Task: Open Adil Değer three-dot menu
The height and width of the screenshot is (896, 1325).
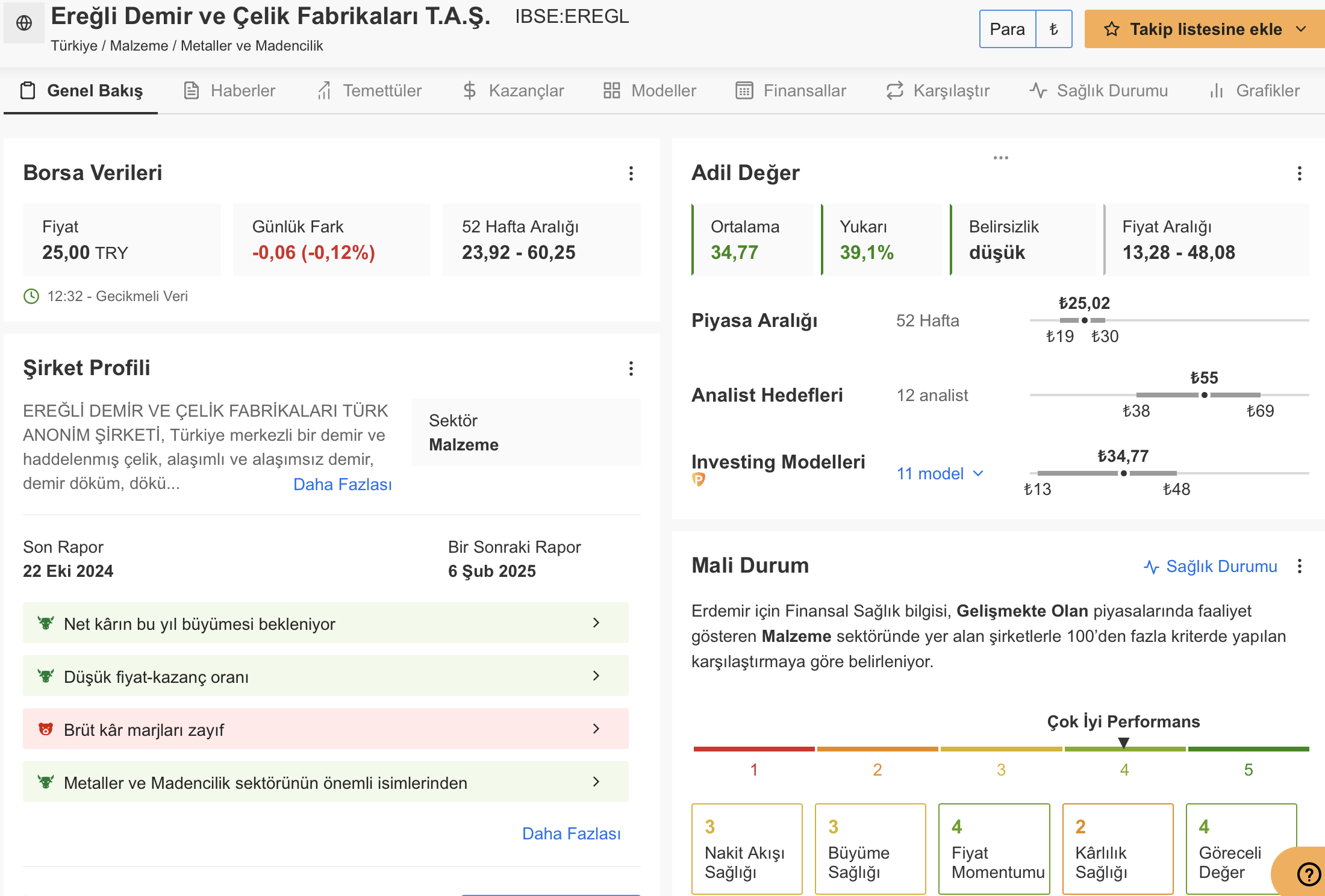Action: (1299, 173)
